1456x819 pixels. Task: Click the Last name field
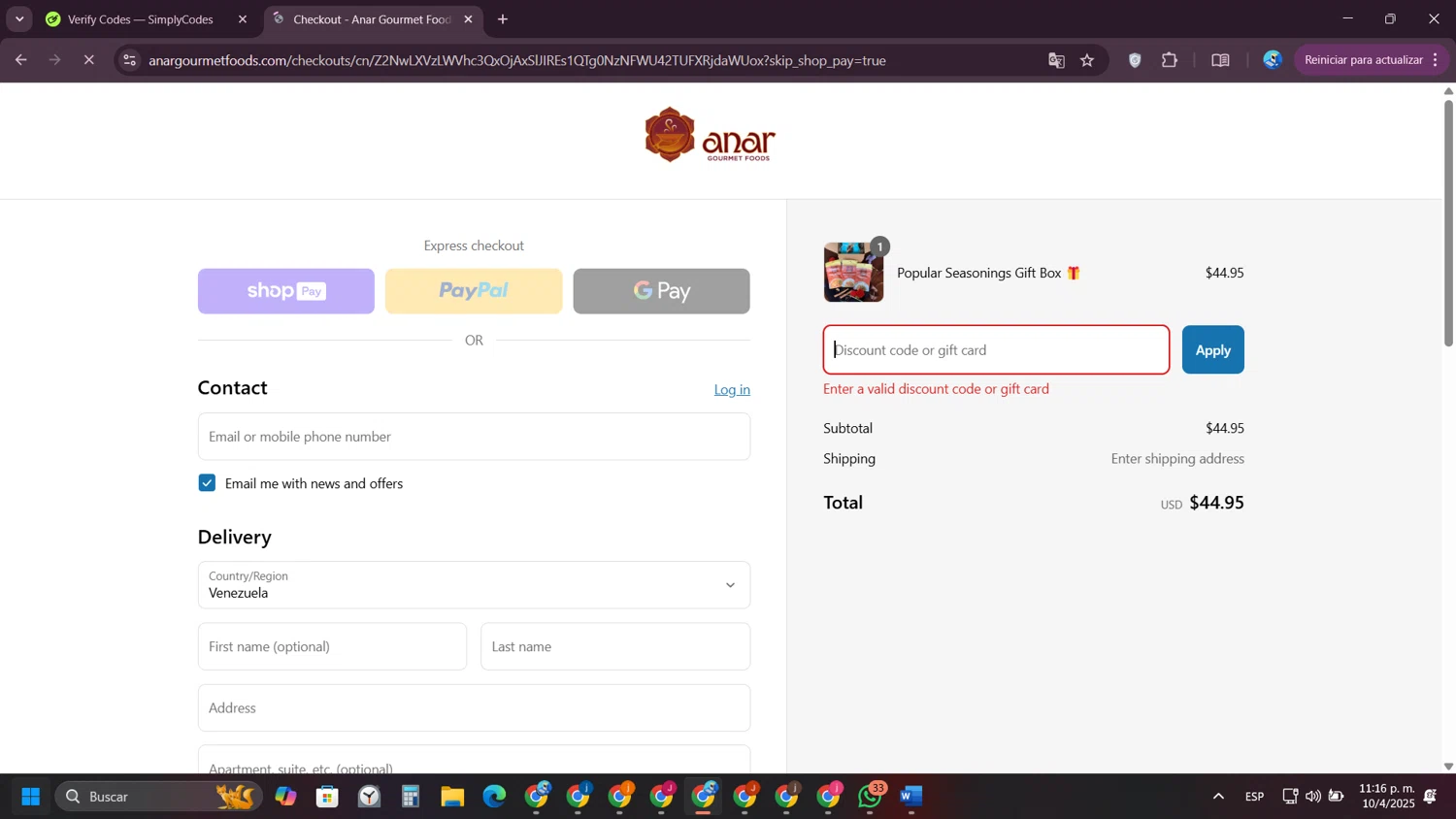point(615,646)
